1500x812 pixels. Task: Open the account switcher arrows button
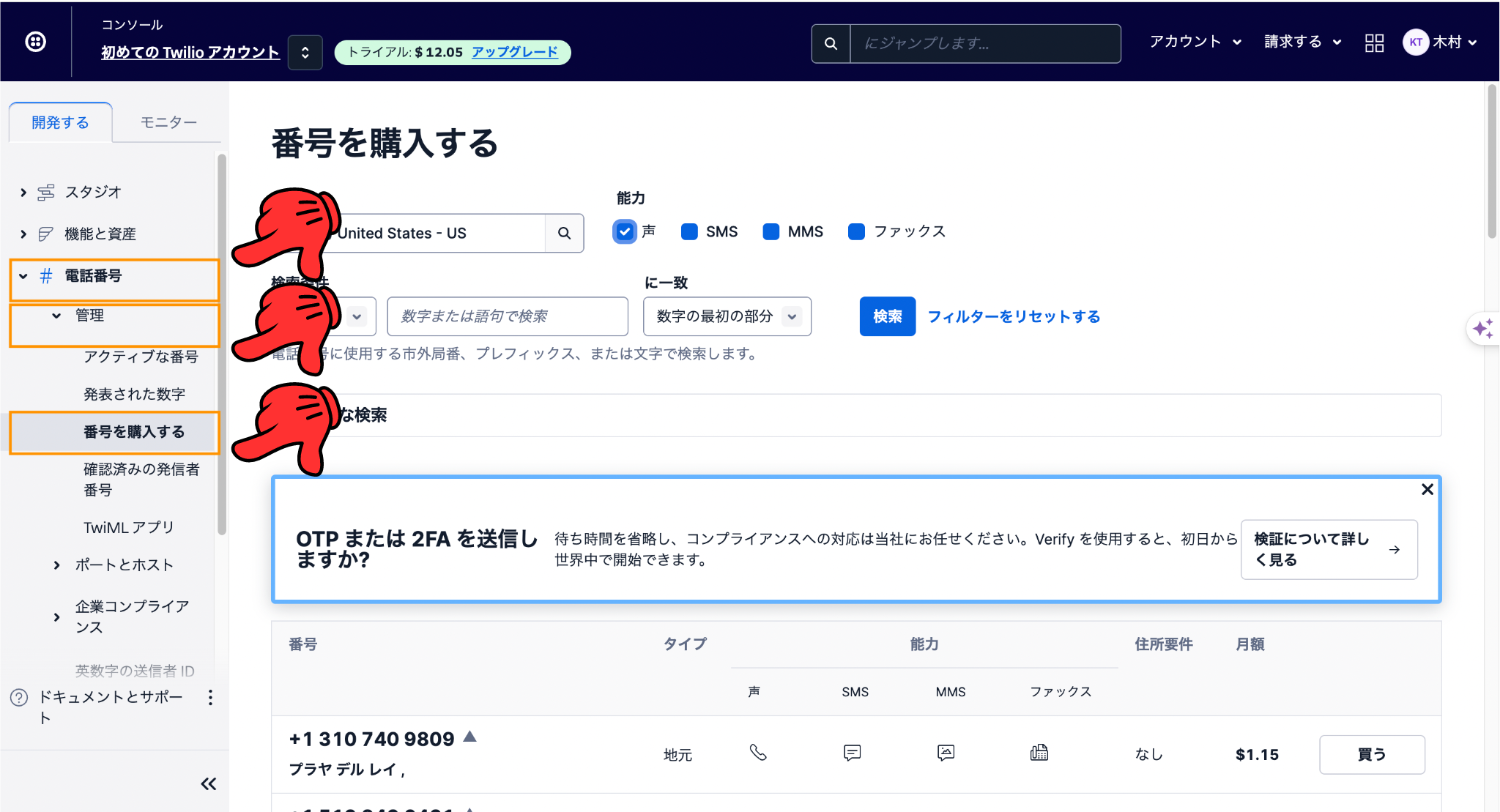point(305,52)
